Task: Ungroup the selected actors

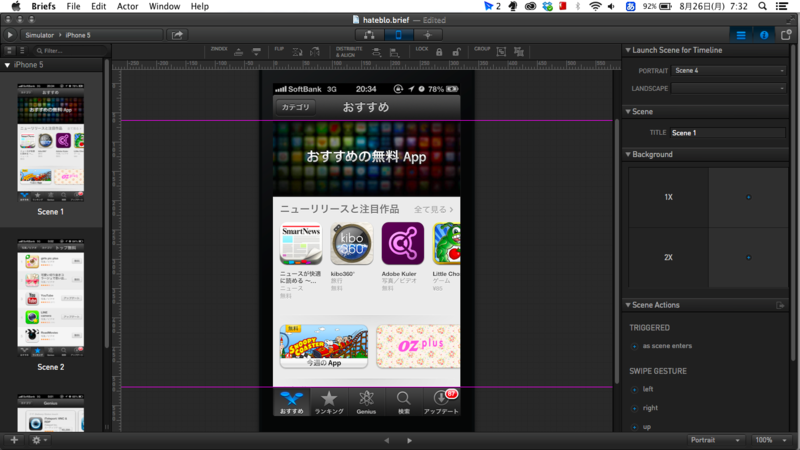Action: pos(519,52)
